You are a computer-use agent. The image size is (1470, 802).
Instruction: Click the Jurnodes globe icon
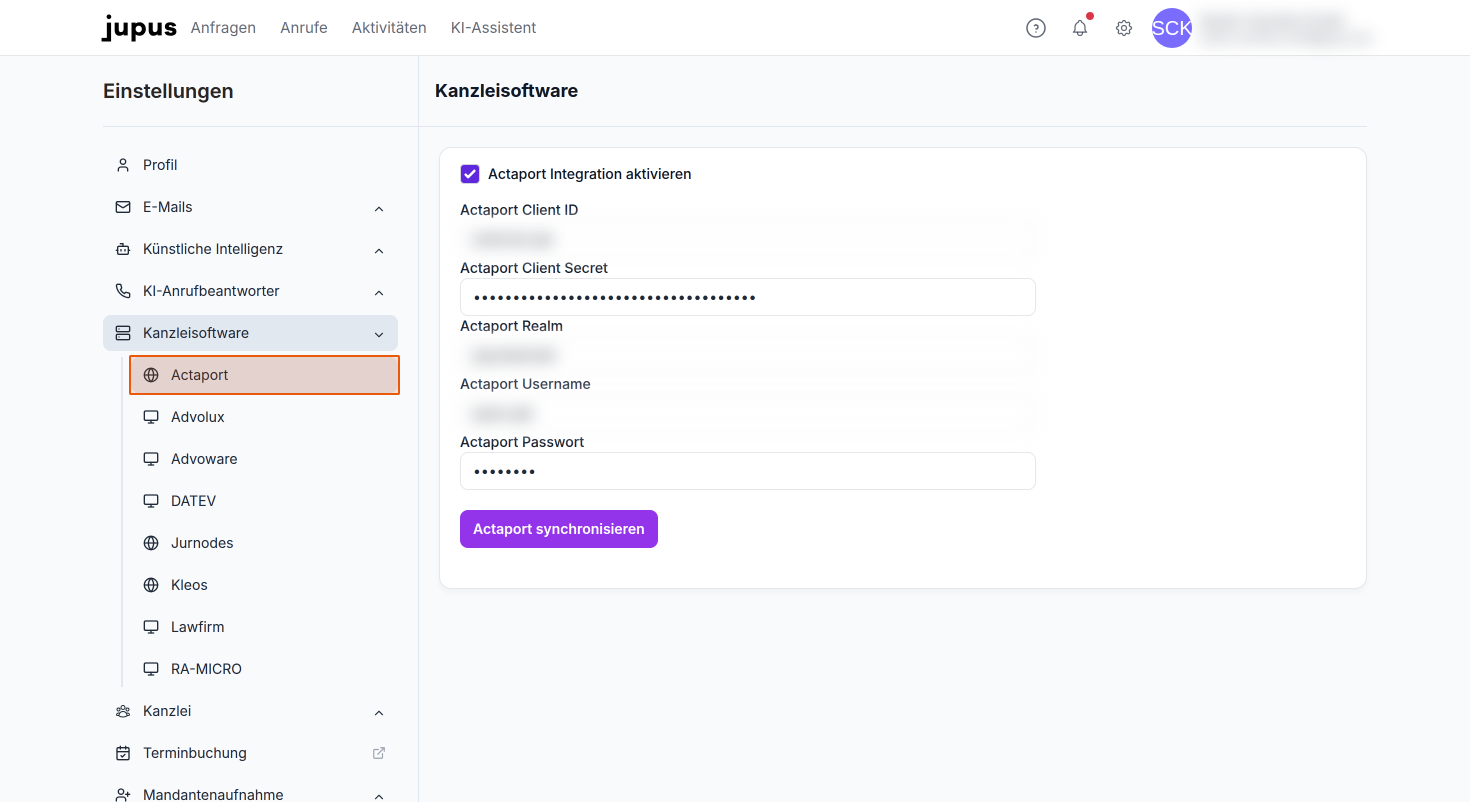[x=151, y=543]
